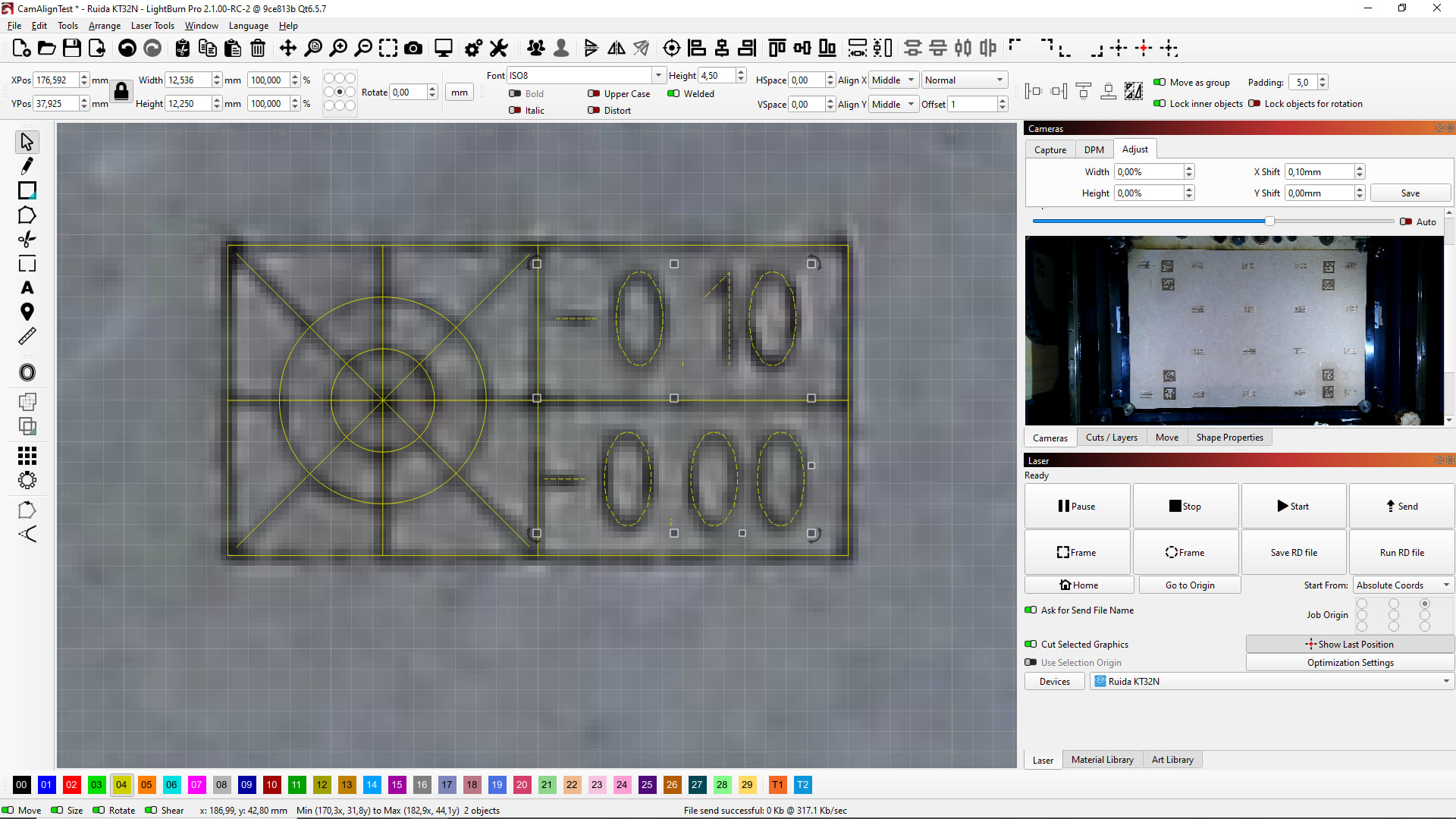Switch to the Cuts / Layers tab
Screen dimensions: 1456x819
(1111, 438)
